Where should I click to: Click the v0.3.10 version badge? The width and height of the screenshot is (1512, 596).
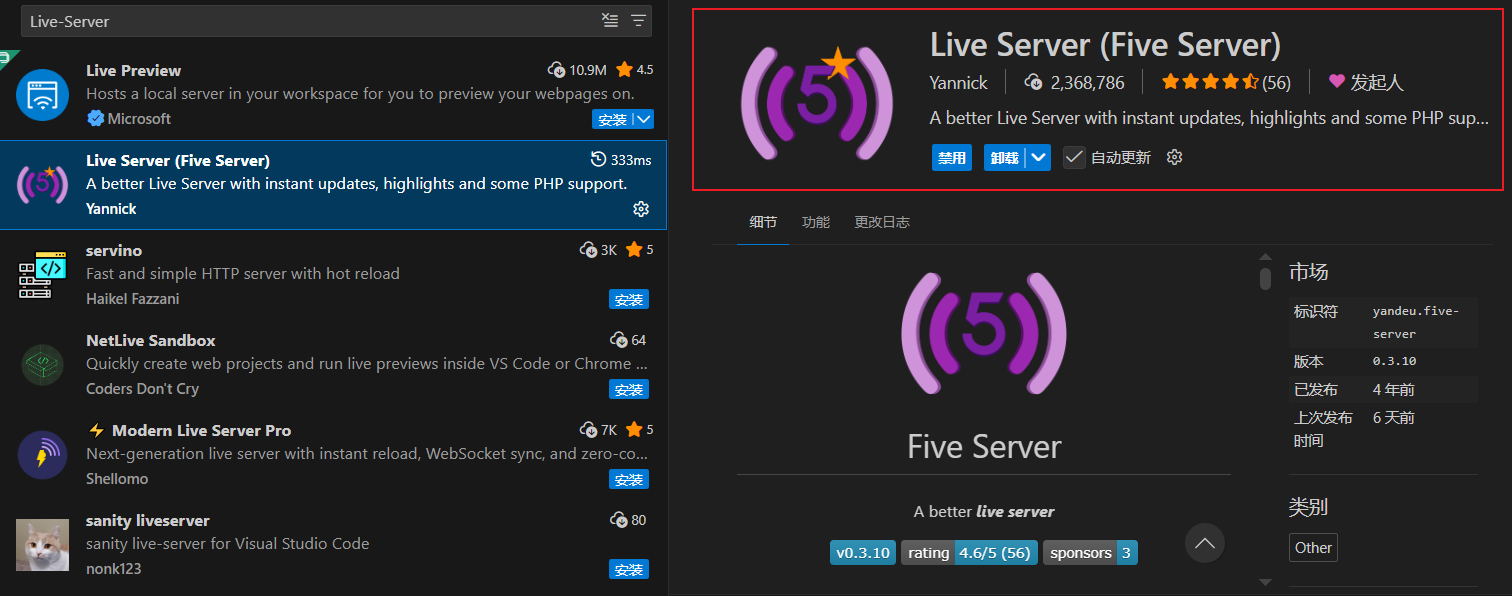[863, 553]
